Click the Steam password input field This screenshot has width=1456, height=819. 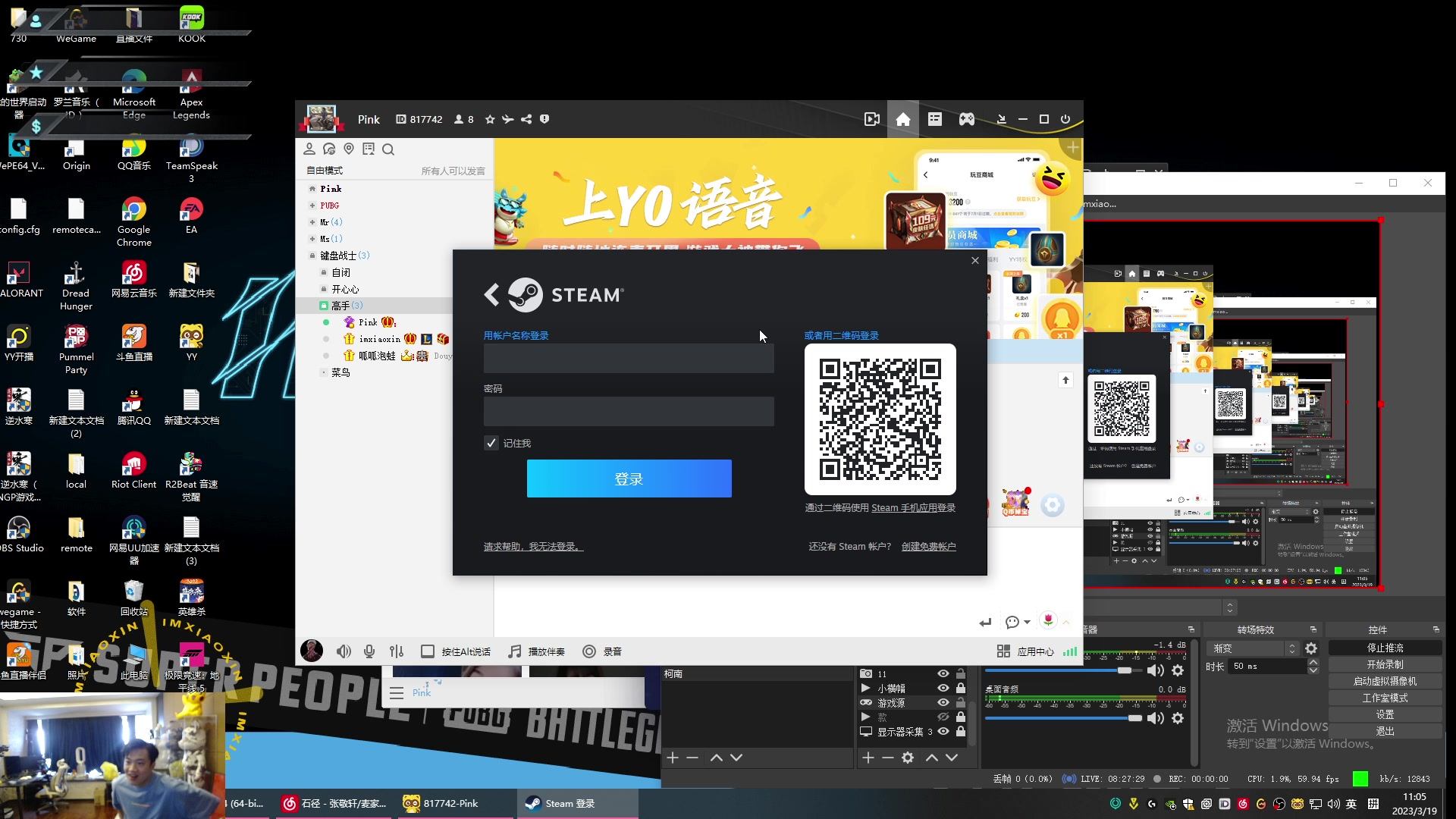pyautogui.click(x=629, y=411)
